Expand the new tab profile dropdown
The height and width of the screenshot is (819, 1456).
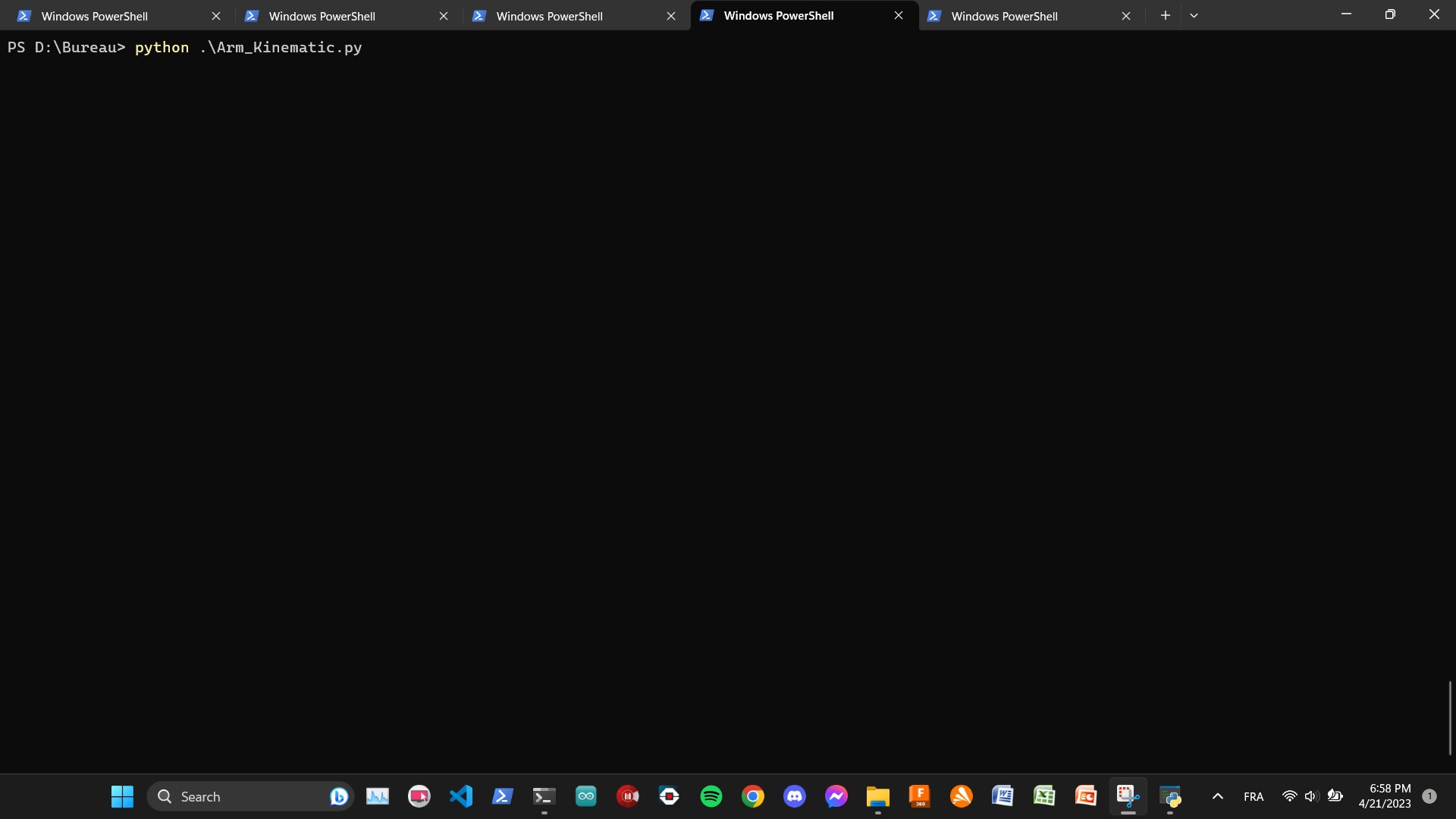coord(1194,15)
